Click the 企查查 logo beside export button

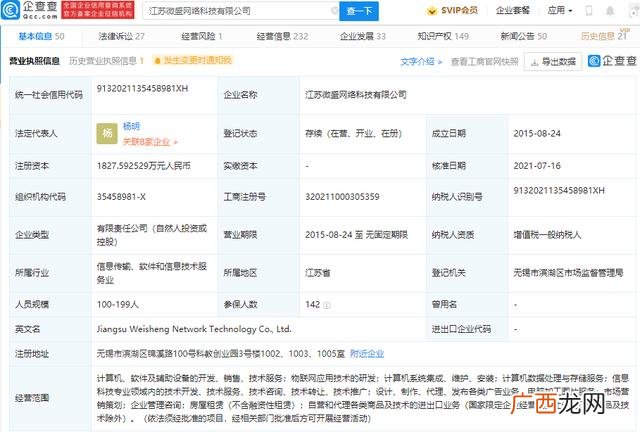coord(612,61)
